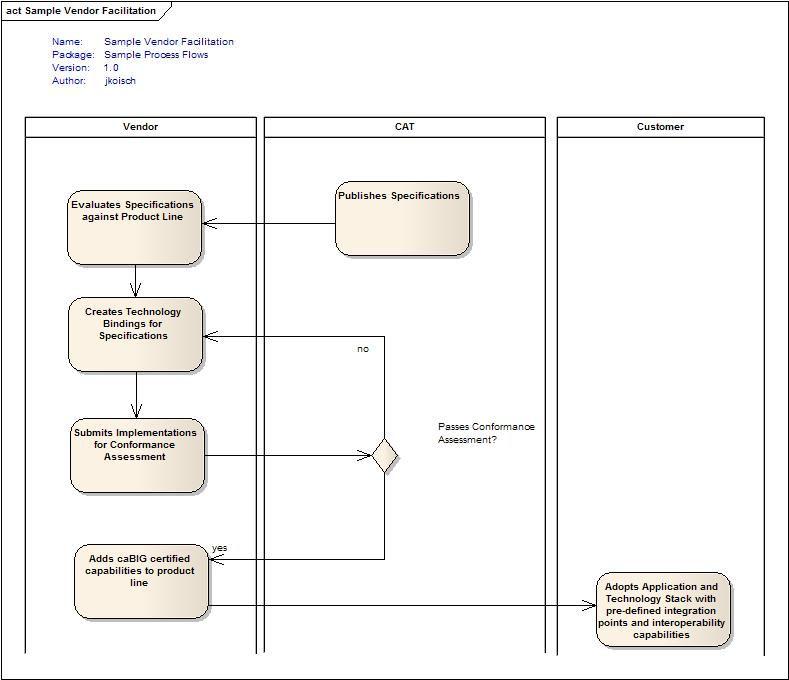Click the 'act Sample Vendor Facilitation' frame title
This screenshot has height=680, width=789.
82,11
